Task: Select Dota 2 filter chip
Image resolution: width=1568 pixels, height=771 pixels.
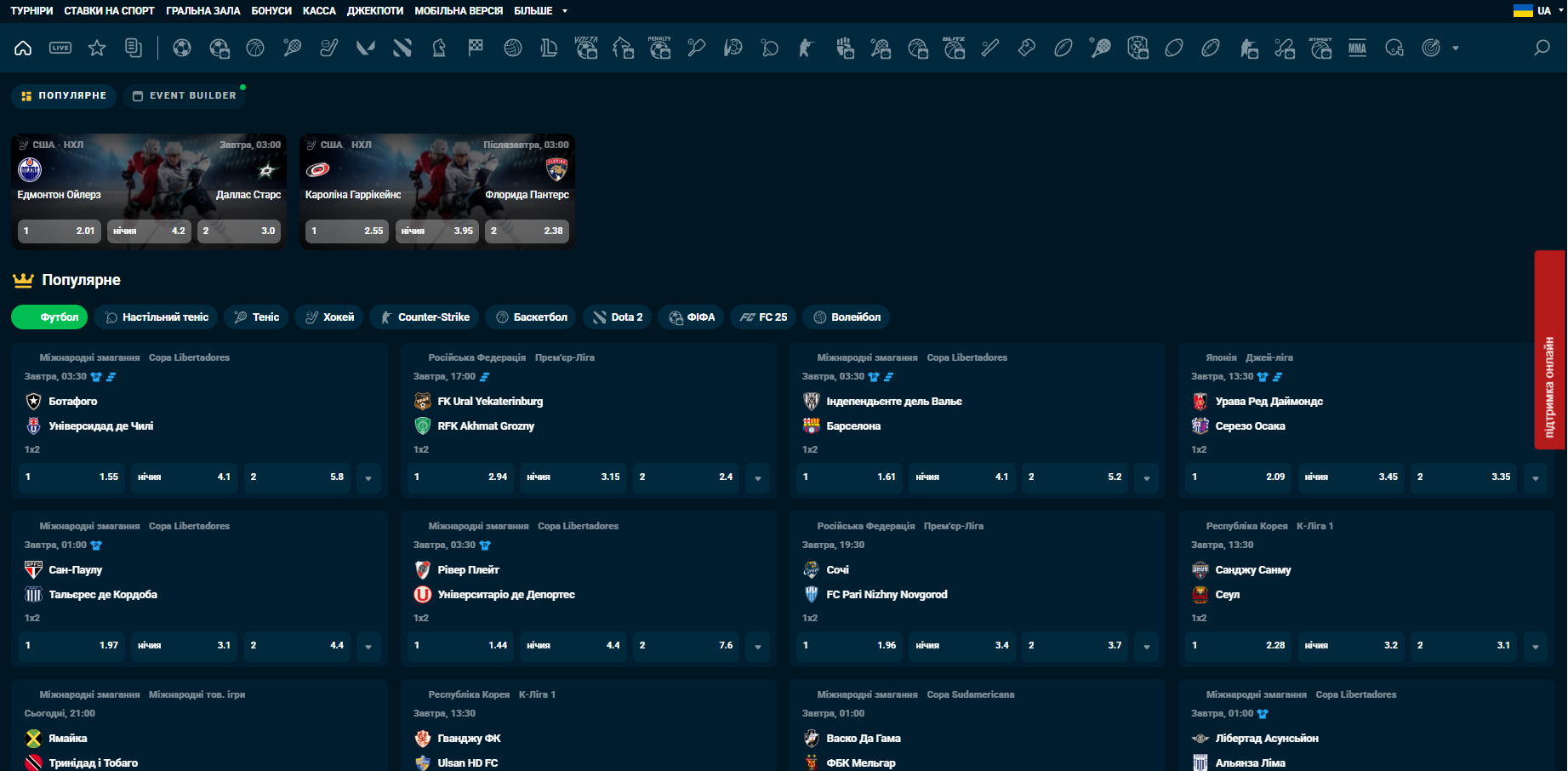Action: [x=618, y=317]
